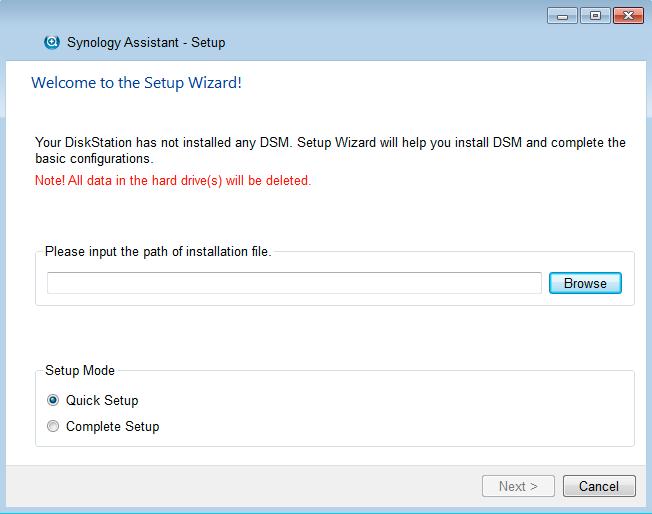652x514 pixels.
Task: Minimize the Synology Assistant window
Action: point(562,16)
